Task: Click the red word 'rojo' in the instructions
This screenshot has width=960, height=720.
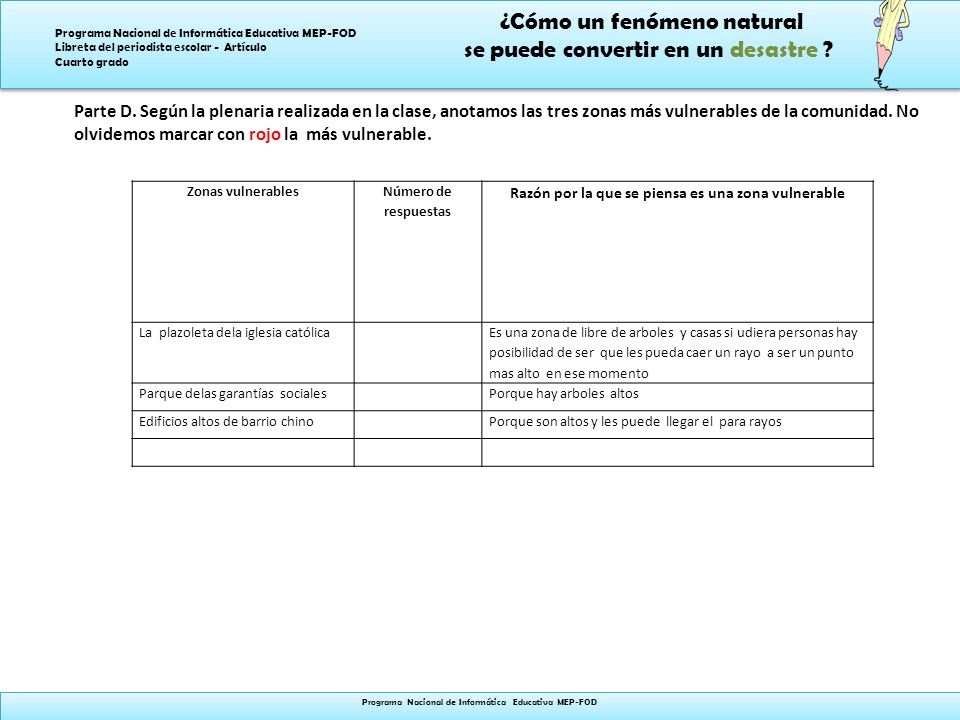Action: (x=264, y=134)
